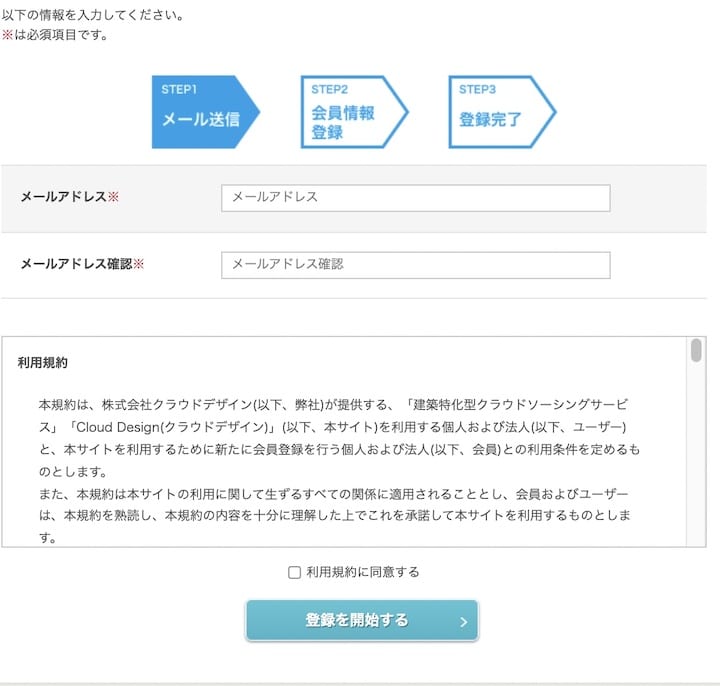The image size is (720, 686).
Task: Click into the メールアドレス確認 input field
Action: point(415,265)
